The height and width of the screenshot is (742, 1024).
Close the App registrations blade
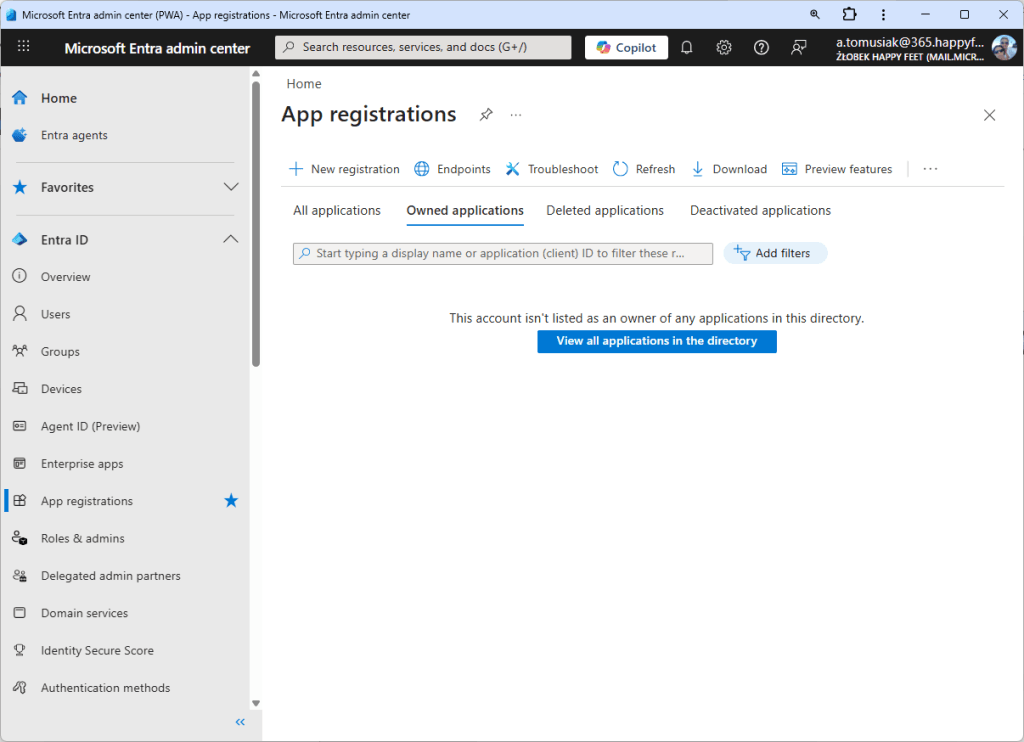point(989,115)
